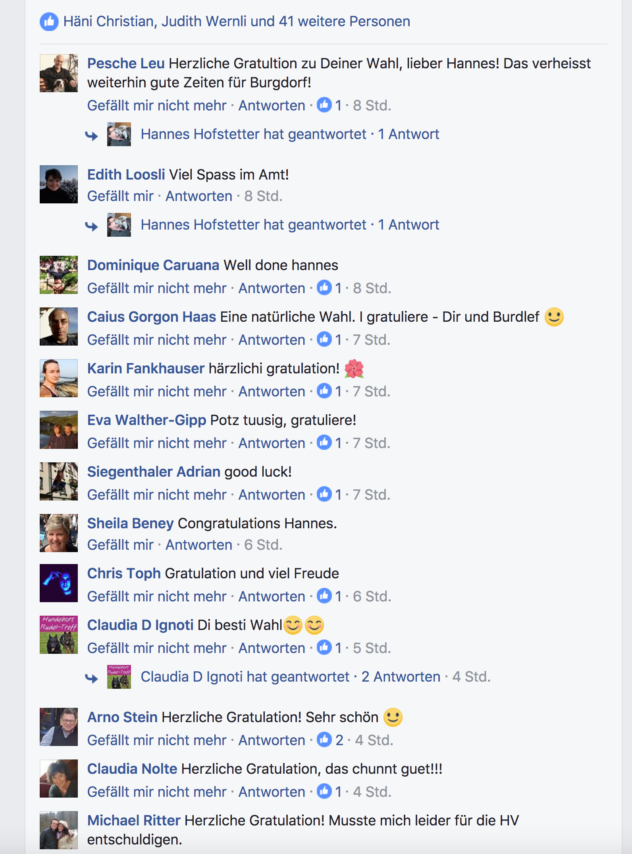
Task: Click like icon on Chris Toph's comment
Action: tap(324, 596)
